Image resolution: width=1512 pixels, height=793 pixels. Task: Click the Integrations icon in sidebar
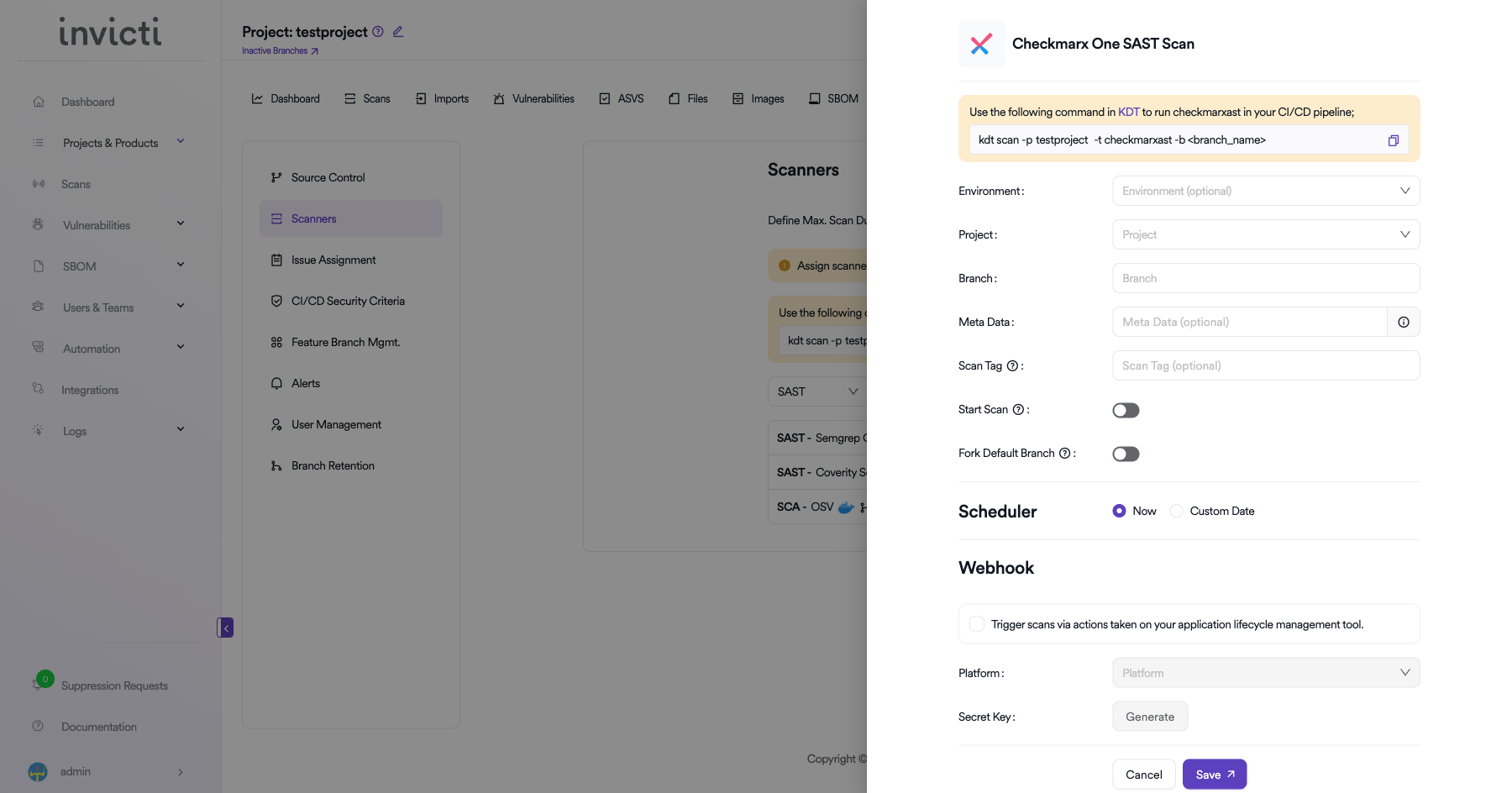point(39,389)
